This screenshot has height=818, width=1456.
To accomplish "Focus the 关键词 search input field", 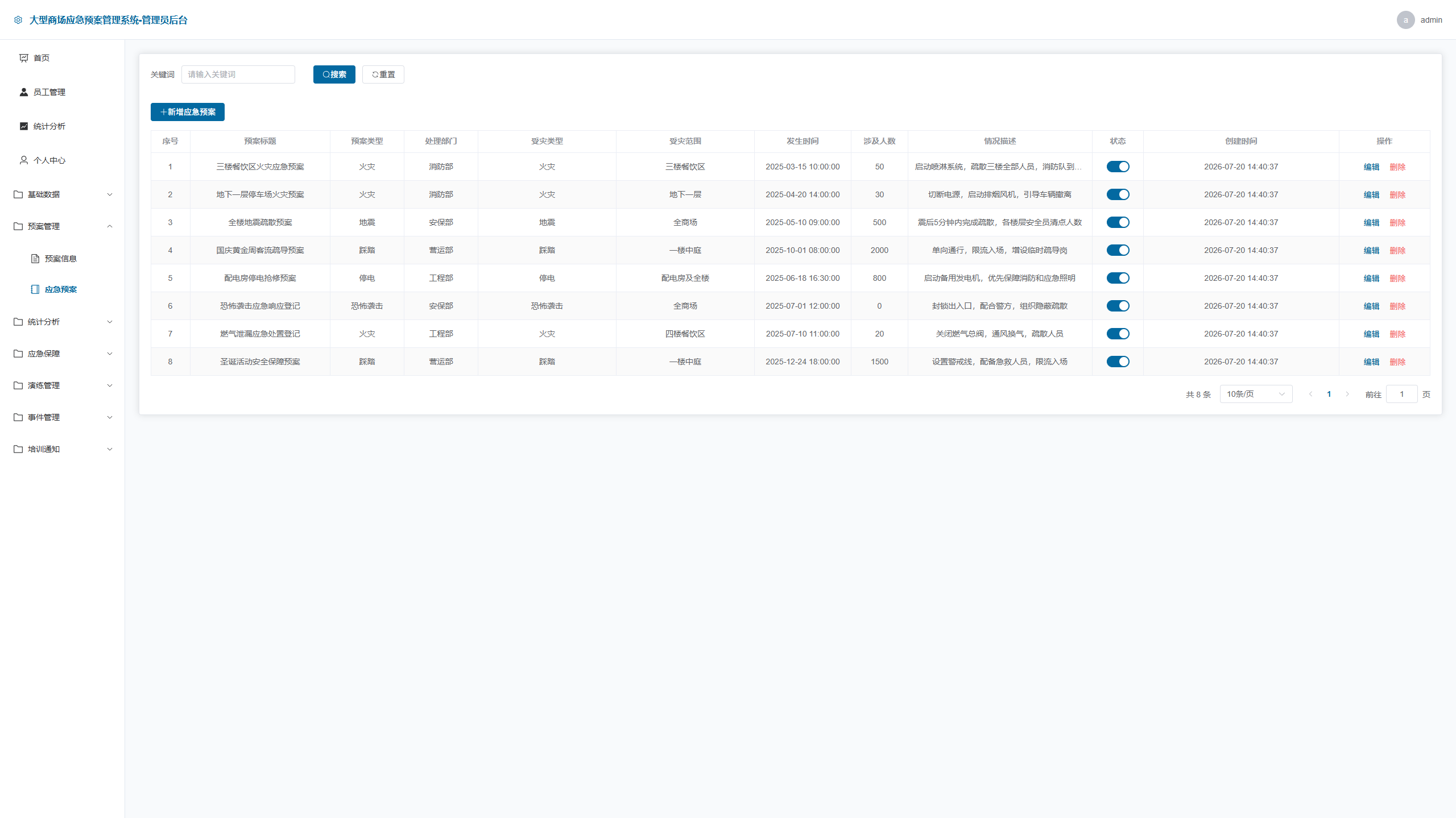I will (x=238, y=74).
